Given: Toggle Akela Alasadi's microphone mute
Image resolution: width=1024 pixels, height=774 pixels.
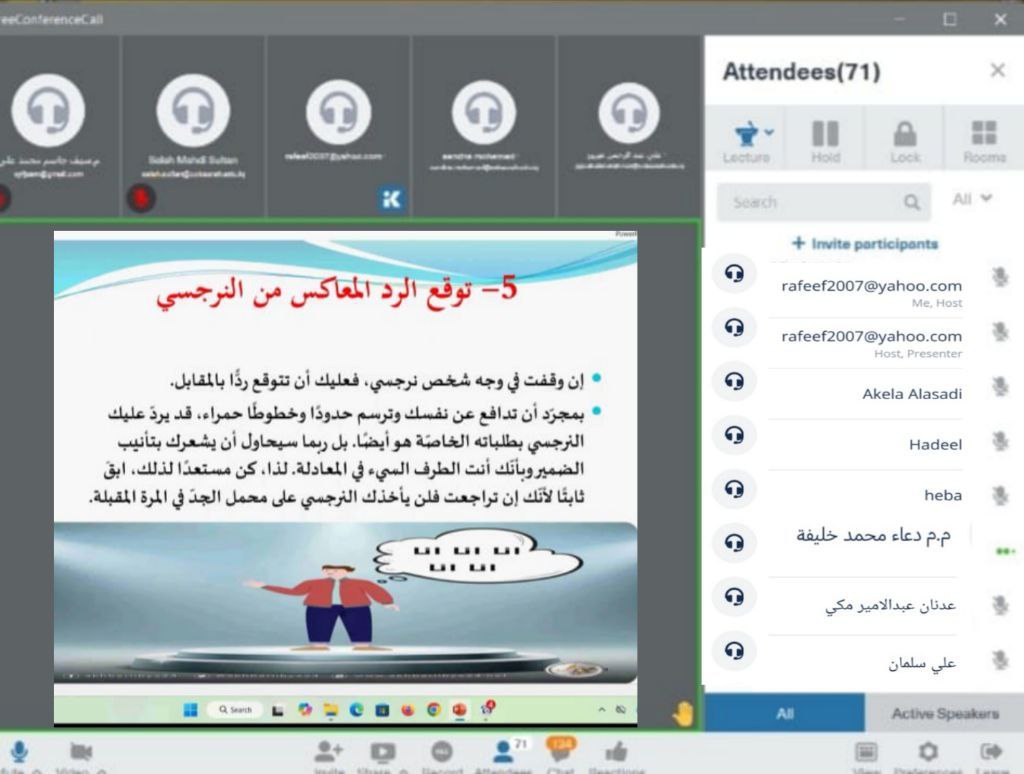Looking at the screenshot, I should click(998, 386).
